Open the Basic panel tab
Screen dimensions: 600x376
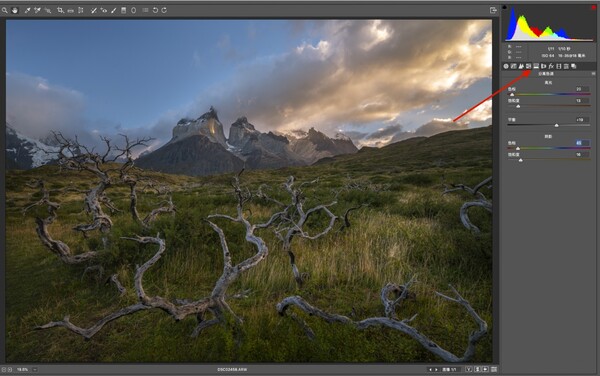tap(506, 66)
